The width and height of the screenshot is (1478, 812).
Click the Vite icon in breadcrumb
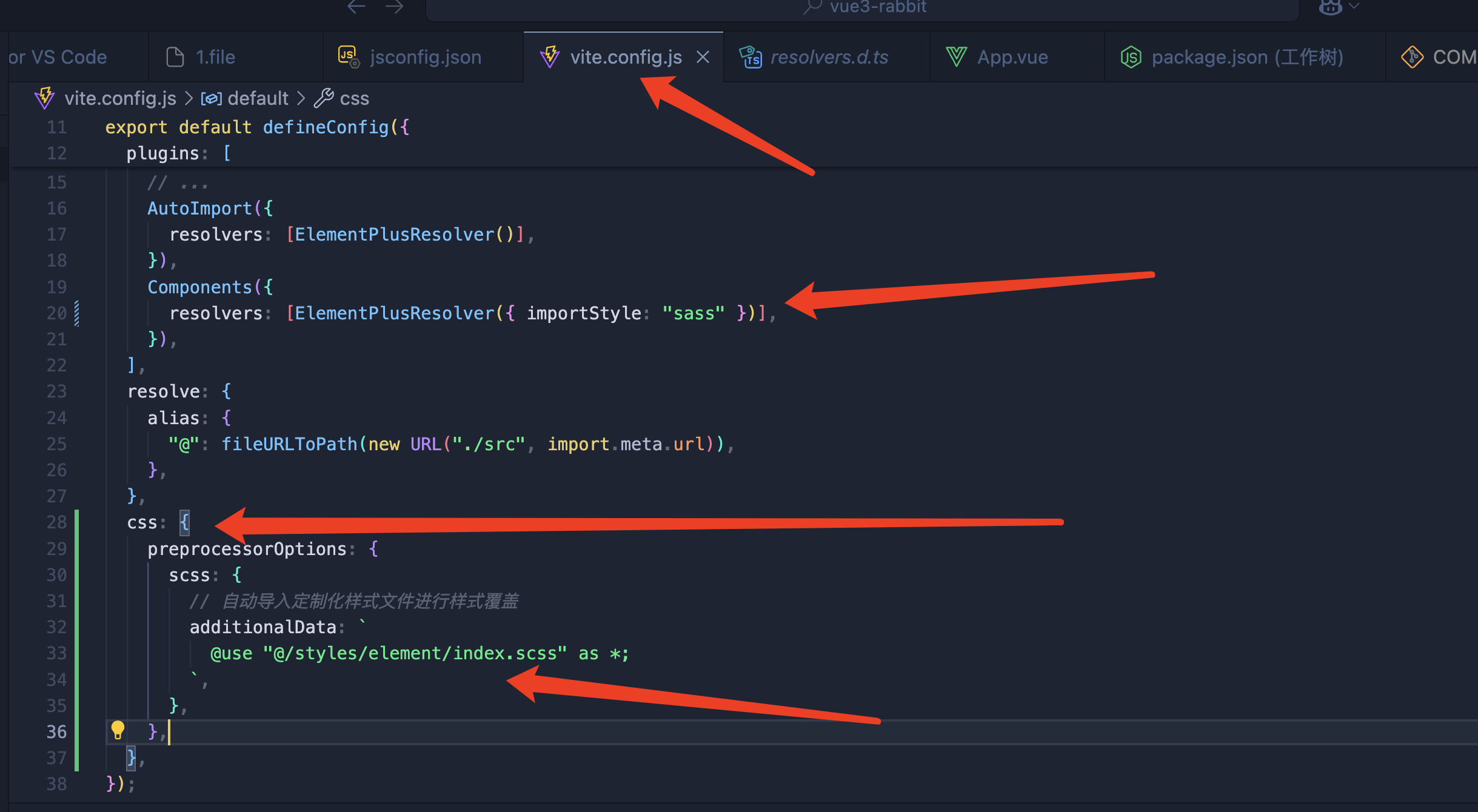pos(45,98)
